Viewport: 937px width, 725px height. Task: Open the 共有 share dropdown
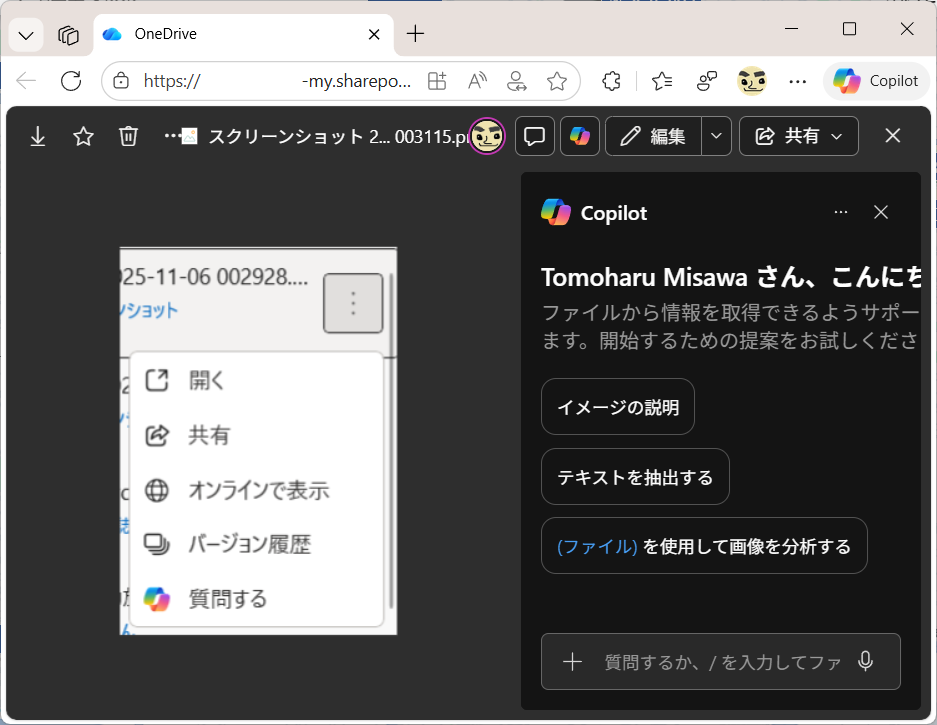coord(799,136)
